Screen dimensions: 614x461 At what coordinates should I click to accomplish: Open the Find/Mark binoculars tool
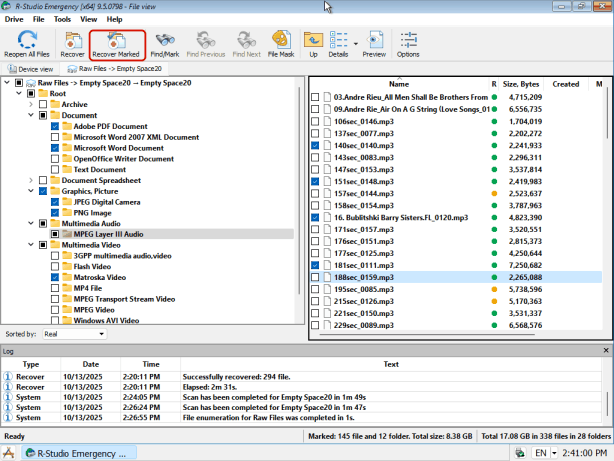point(164,43)
